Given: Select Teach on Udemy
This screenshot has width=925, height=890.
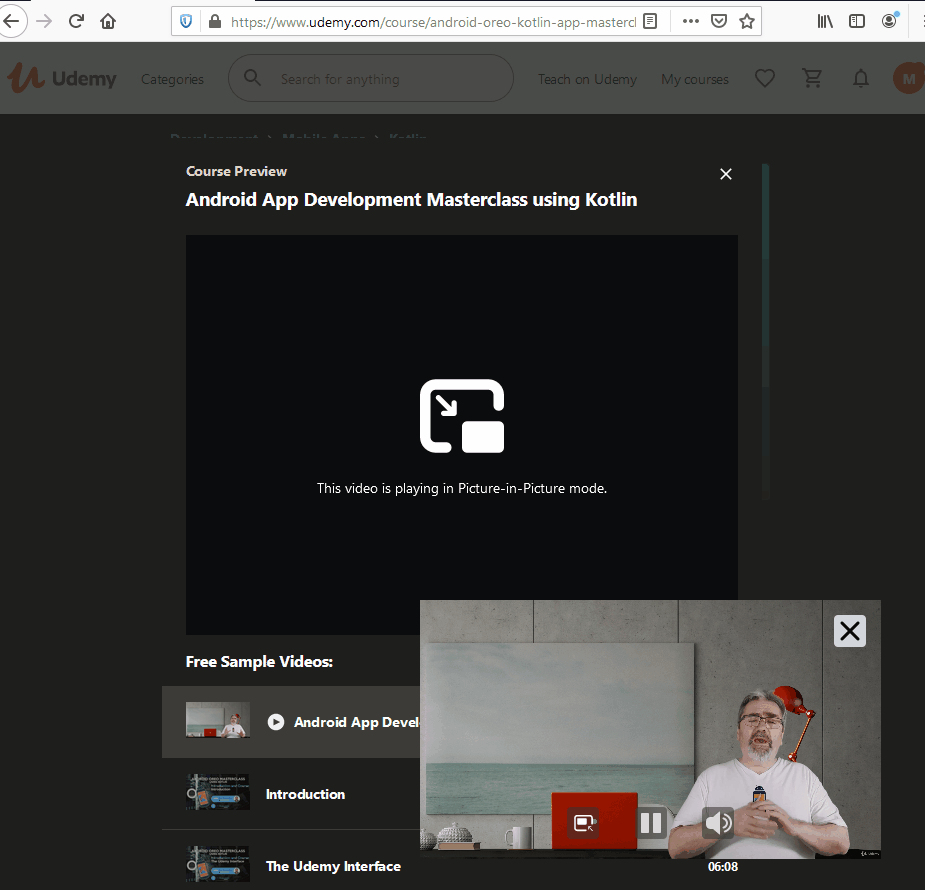Looking at the screenshot, I should coord(587,78).
